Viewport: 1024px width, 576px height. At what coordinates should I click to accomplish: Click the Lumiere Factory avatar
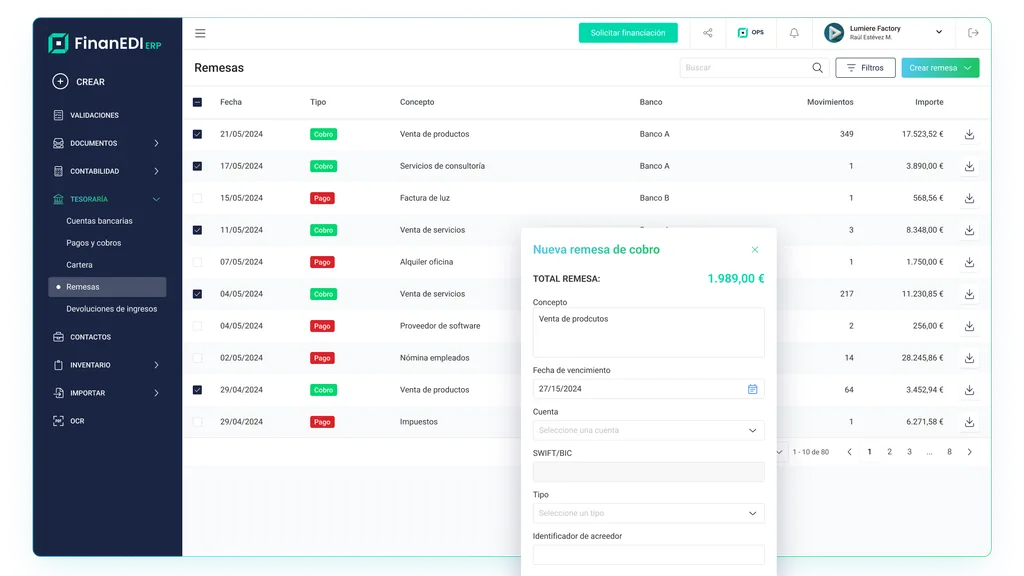point(834,33)
